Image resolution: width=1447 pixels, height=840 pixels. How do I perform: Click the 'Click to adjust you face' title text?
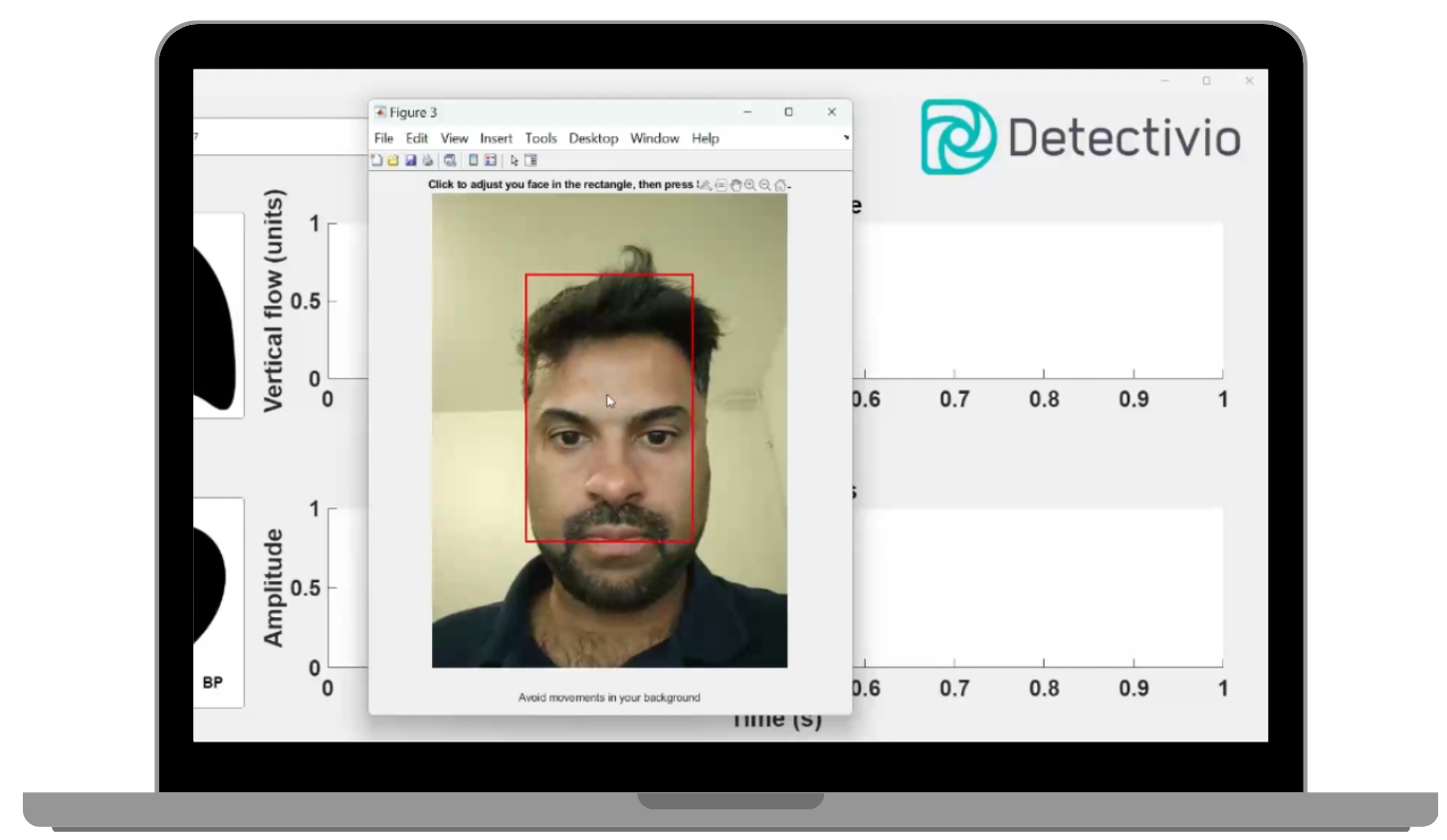[561, 184]
